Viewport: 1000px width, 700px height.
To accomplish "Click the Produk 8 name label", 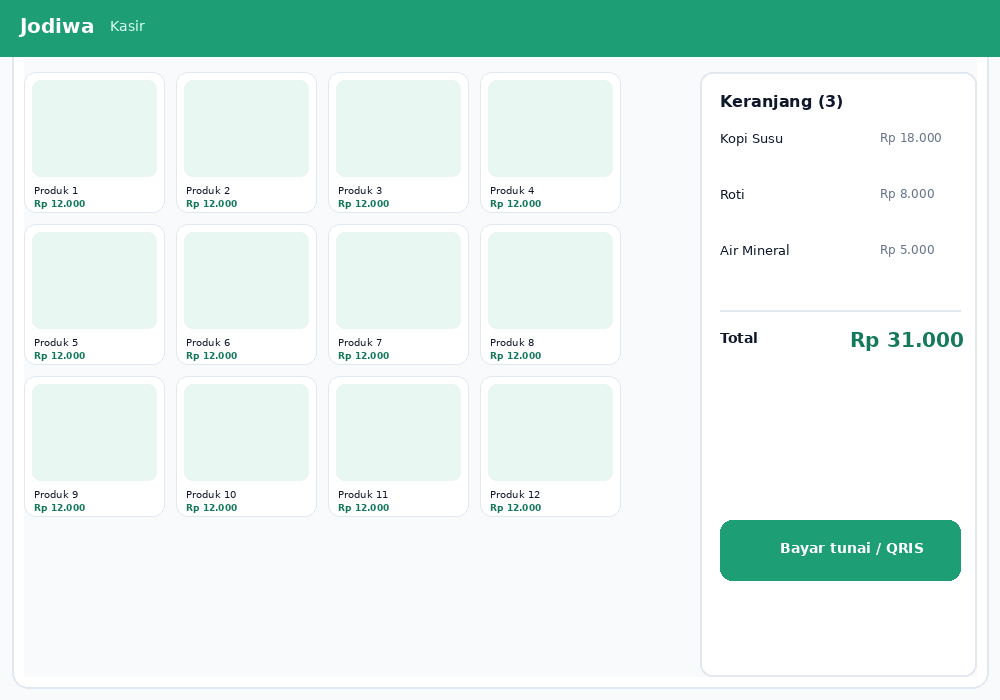I will [512, 342].
